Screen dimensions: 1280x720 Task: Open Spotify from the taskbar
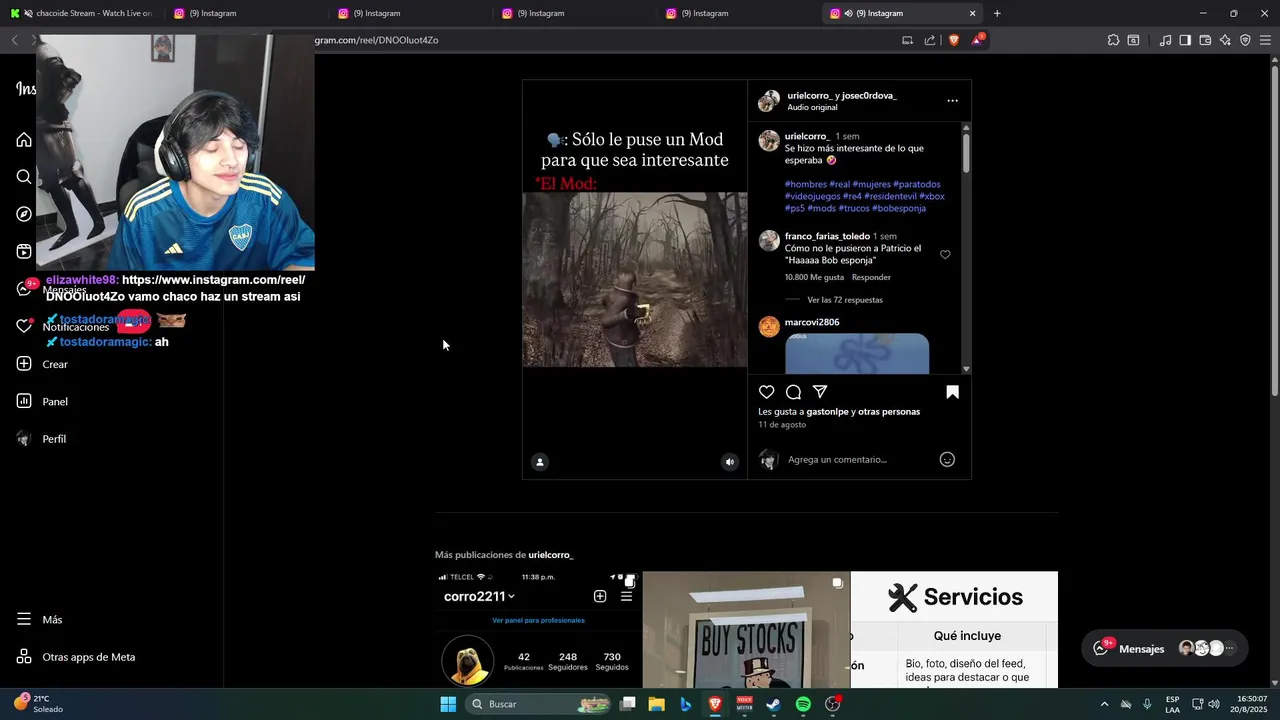click(x=803, y=704)
